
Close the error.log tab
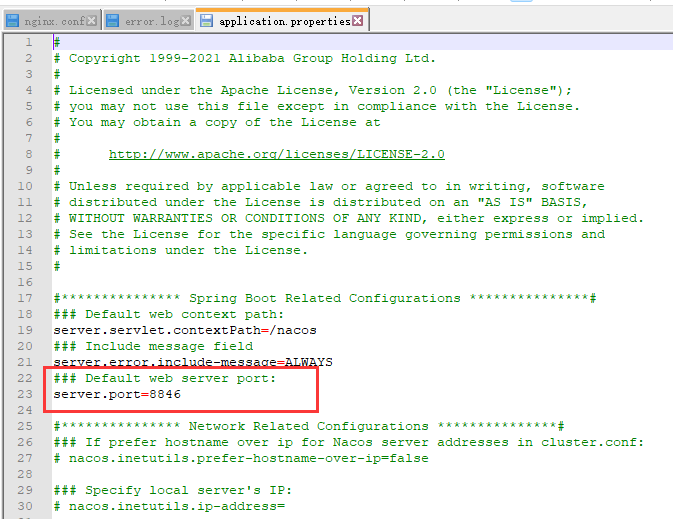(185, 20)
